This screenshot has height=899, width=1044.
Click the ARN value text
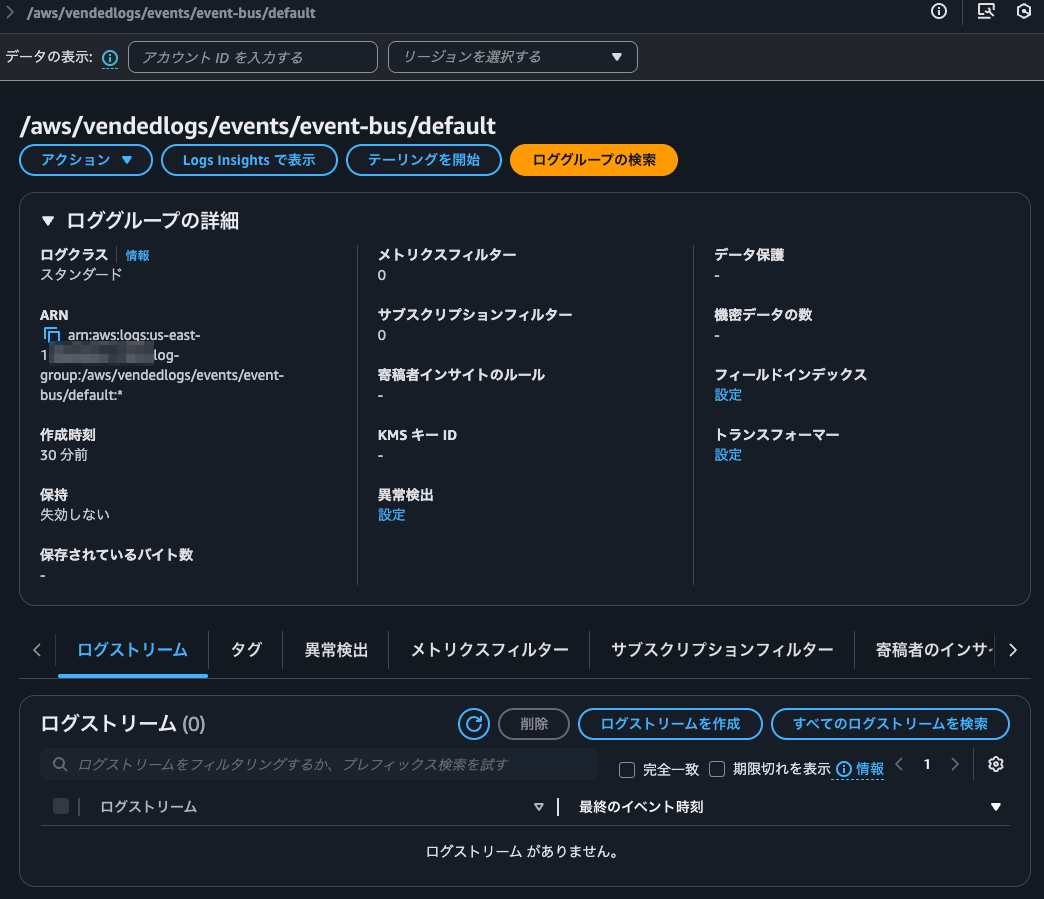(162, 365)
